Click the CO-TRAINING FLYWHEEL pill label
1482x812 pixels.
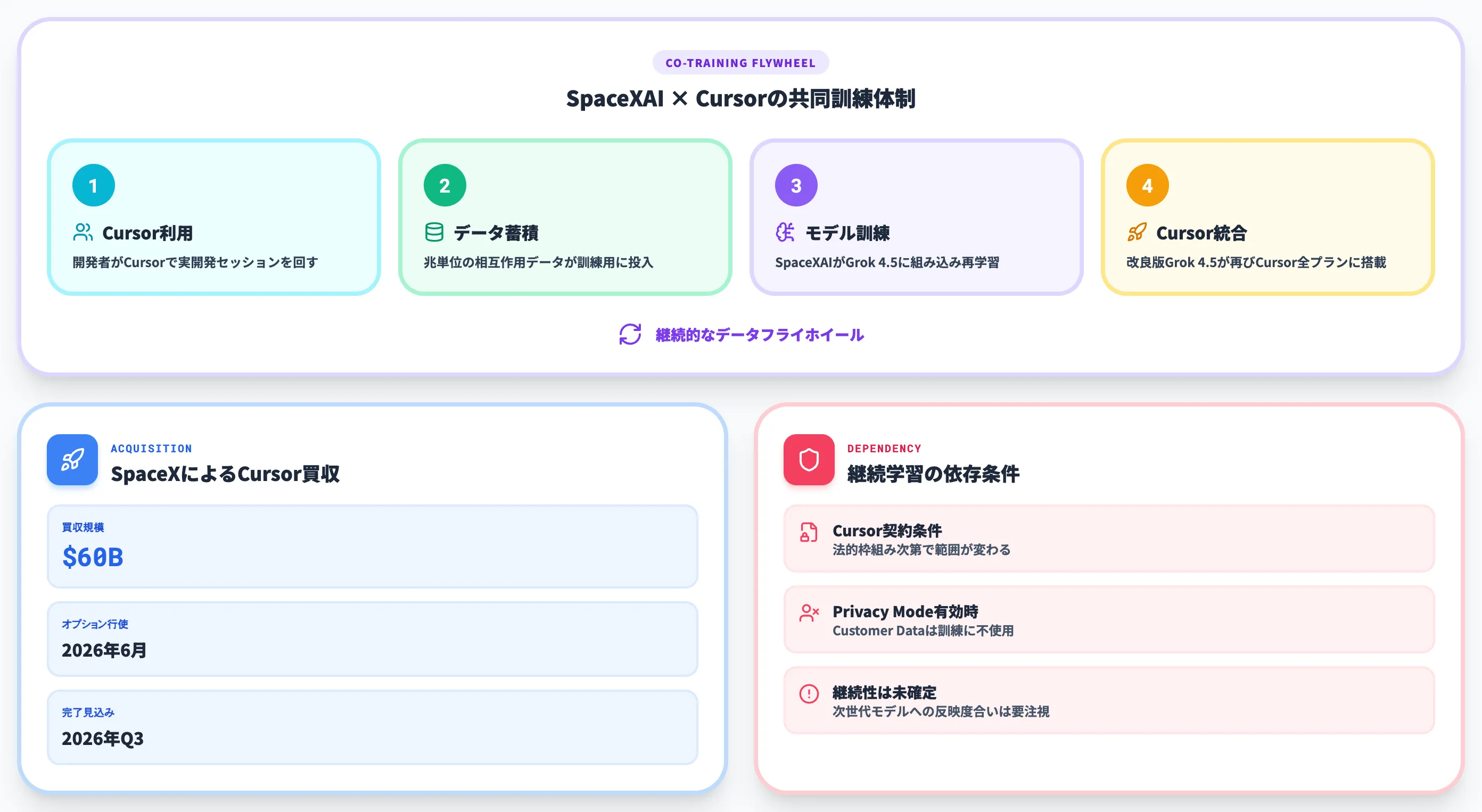pos(741,63)
